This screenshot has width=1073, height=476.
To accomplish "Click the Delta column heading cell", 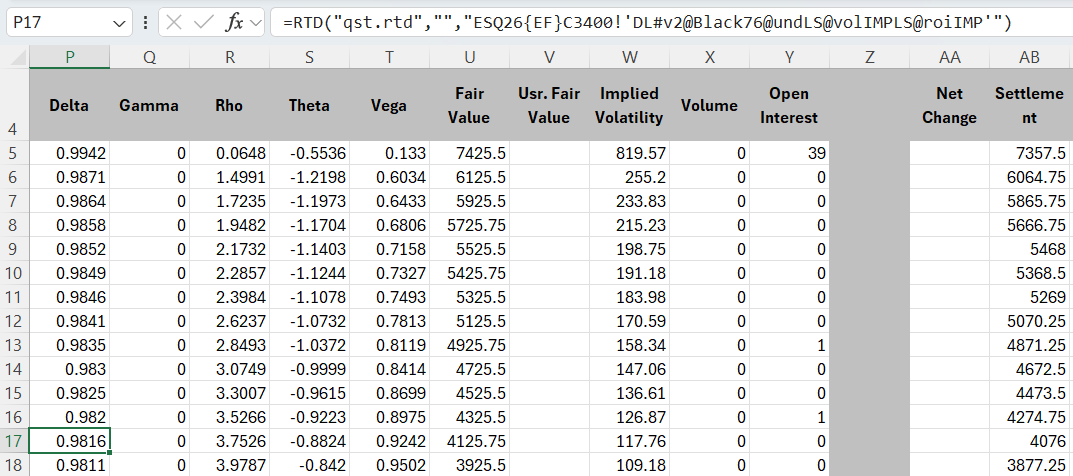I will [x=69, y=105].
